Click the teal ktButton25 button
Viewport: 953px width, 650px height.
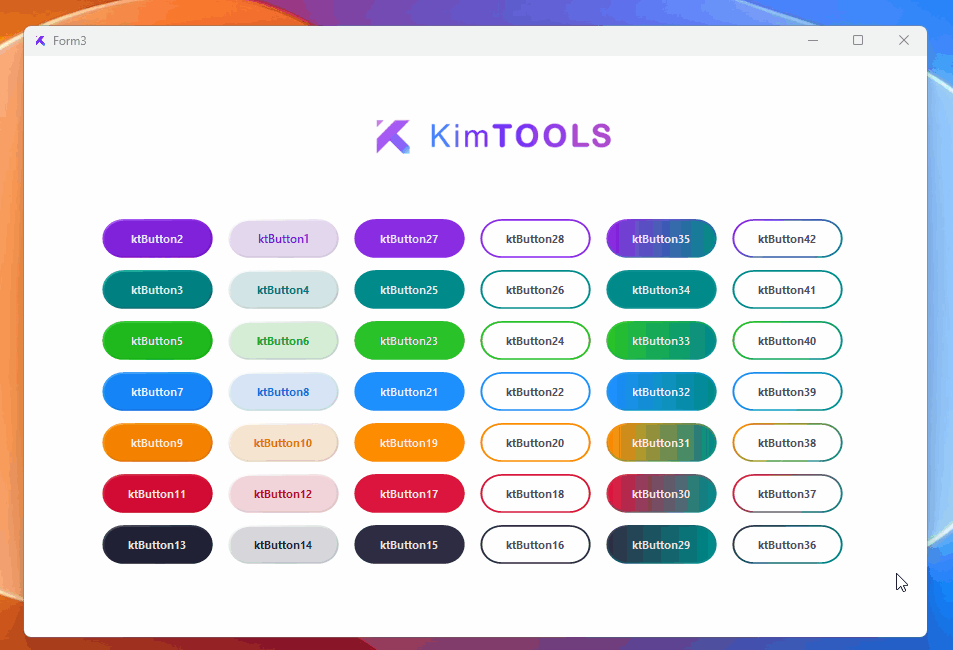pos(409,289)
